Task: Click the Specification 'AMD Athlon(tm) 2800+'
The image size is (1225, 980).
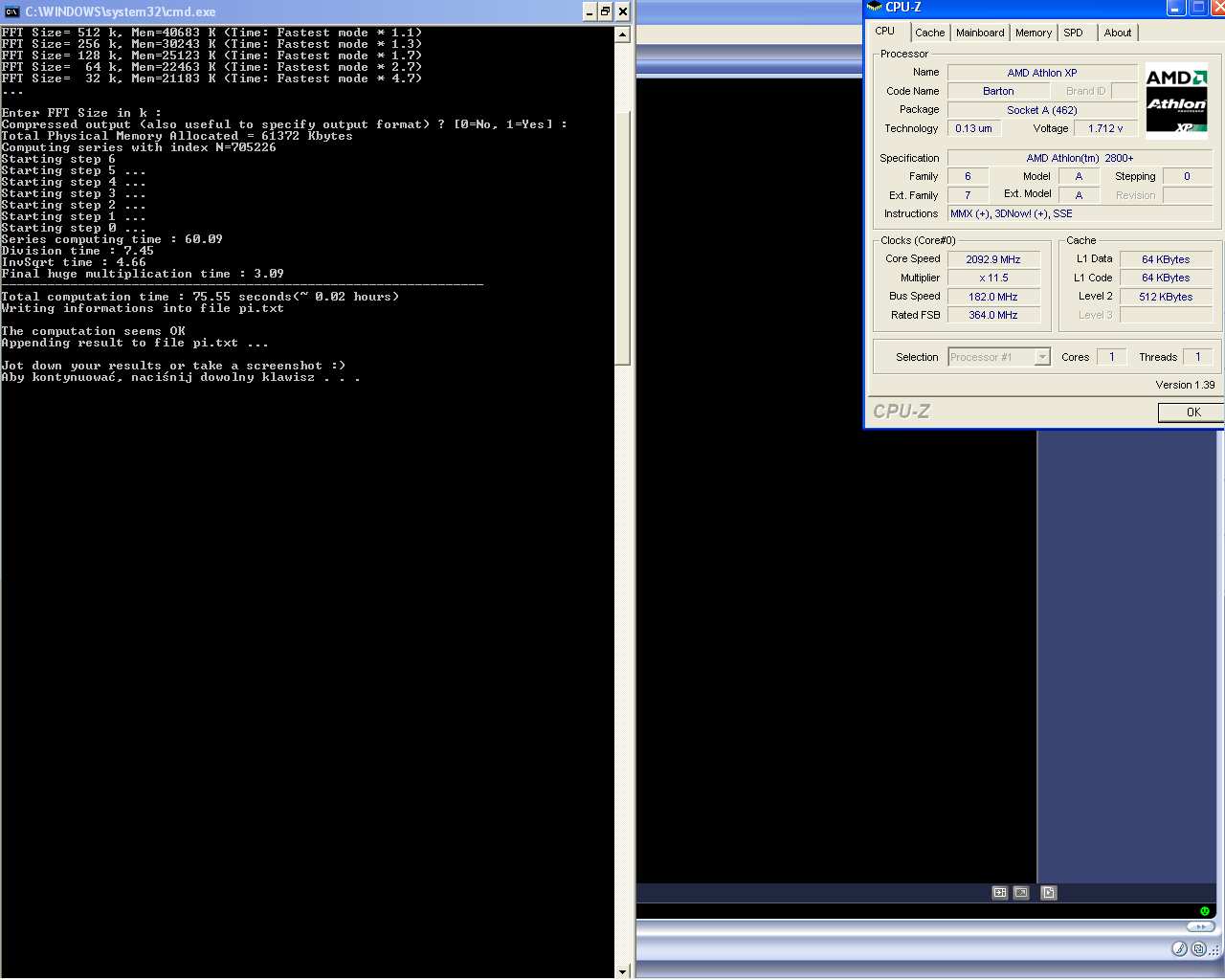Action: tap(1080, 158)
